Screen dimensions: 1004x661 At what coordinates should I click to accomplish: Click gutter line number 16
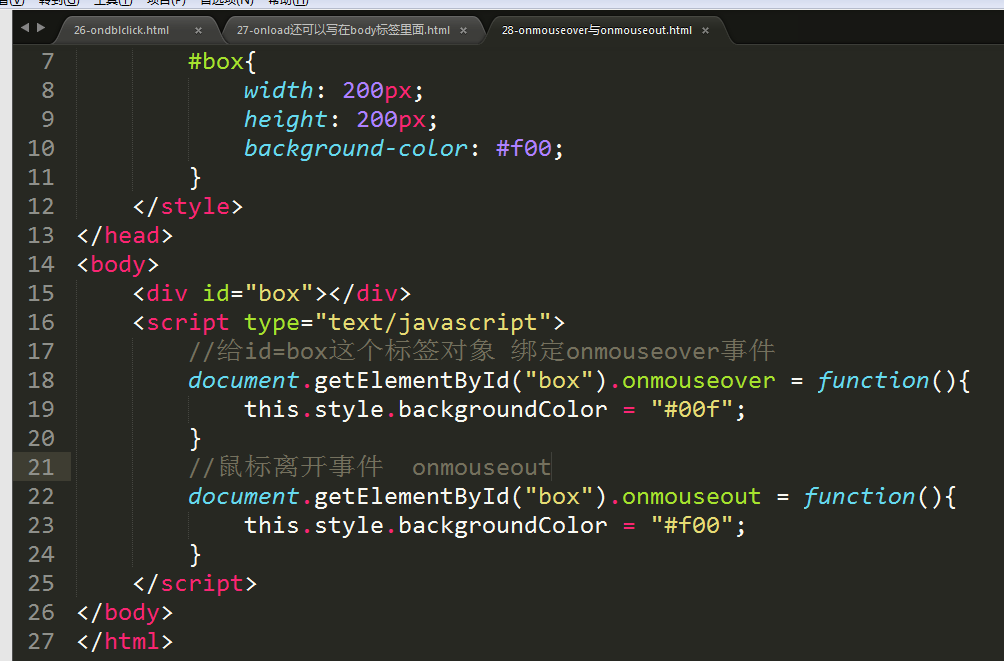pos(41,322)
